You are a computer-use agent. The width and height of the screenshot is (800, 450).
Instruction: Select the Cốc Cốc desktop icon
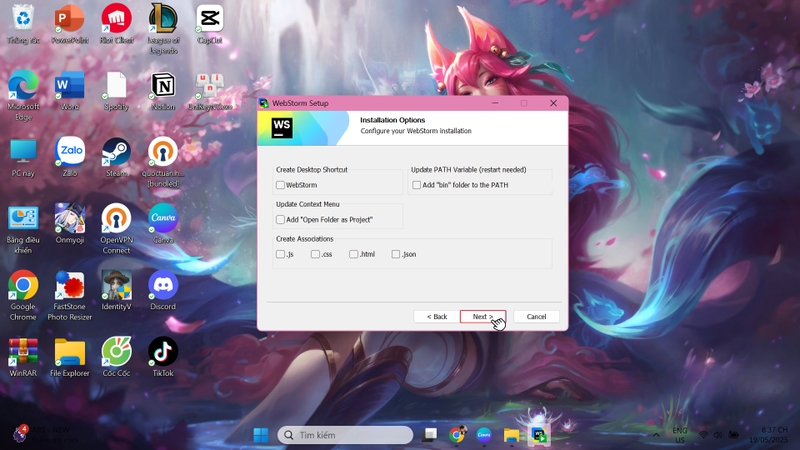coord(116,357)
